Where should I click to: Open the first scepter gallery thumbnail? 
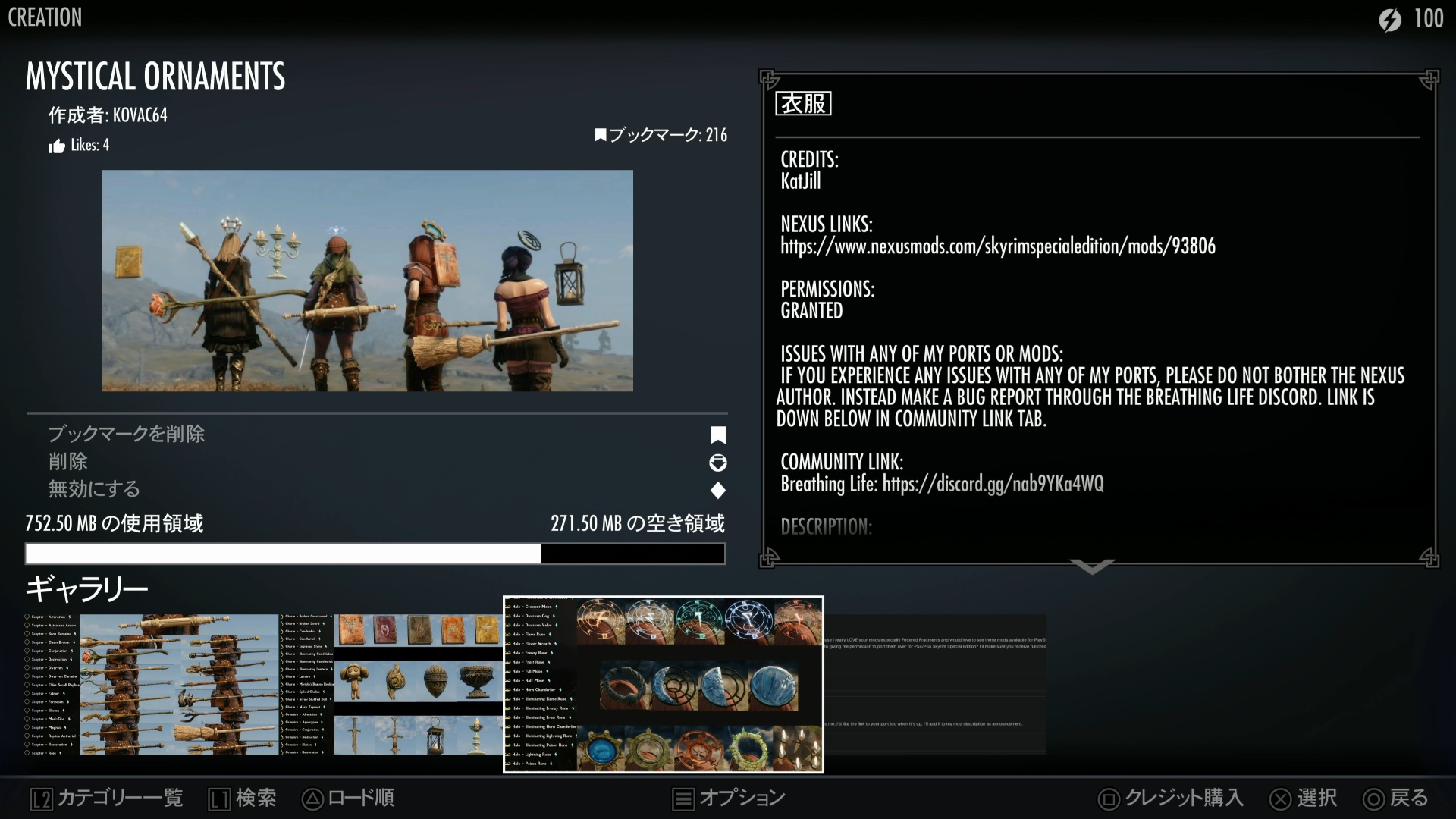[x=152, y=684]
